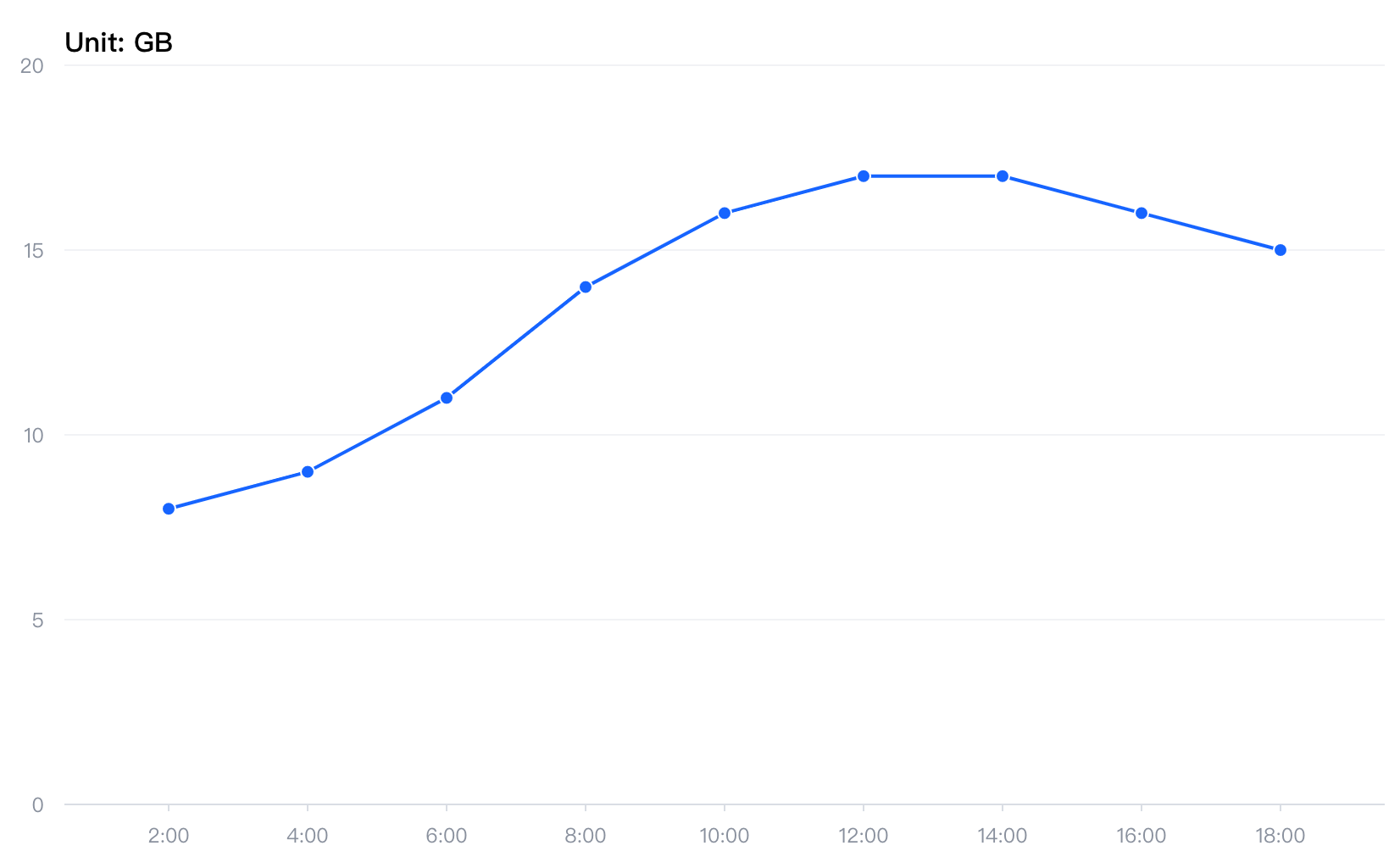Select the peak point at 12:00
This screenshot has width=1400, height=868.
[x=864, y=175]
